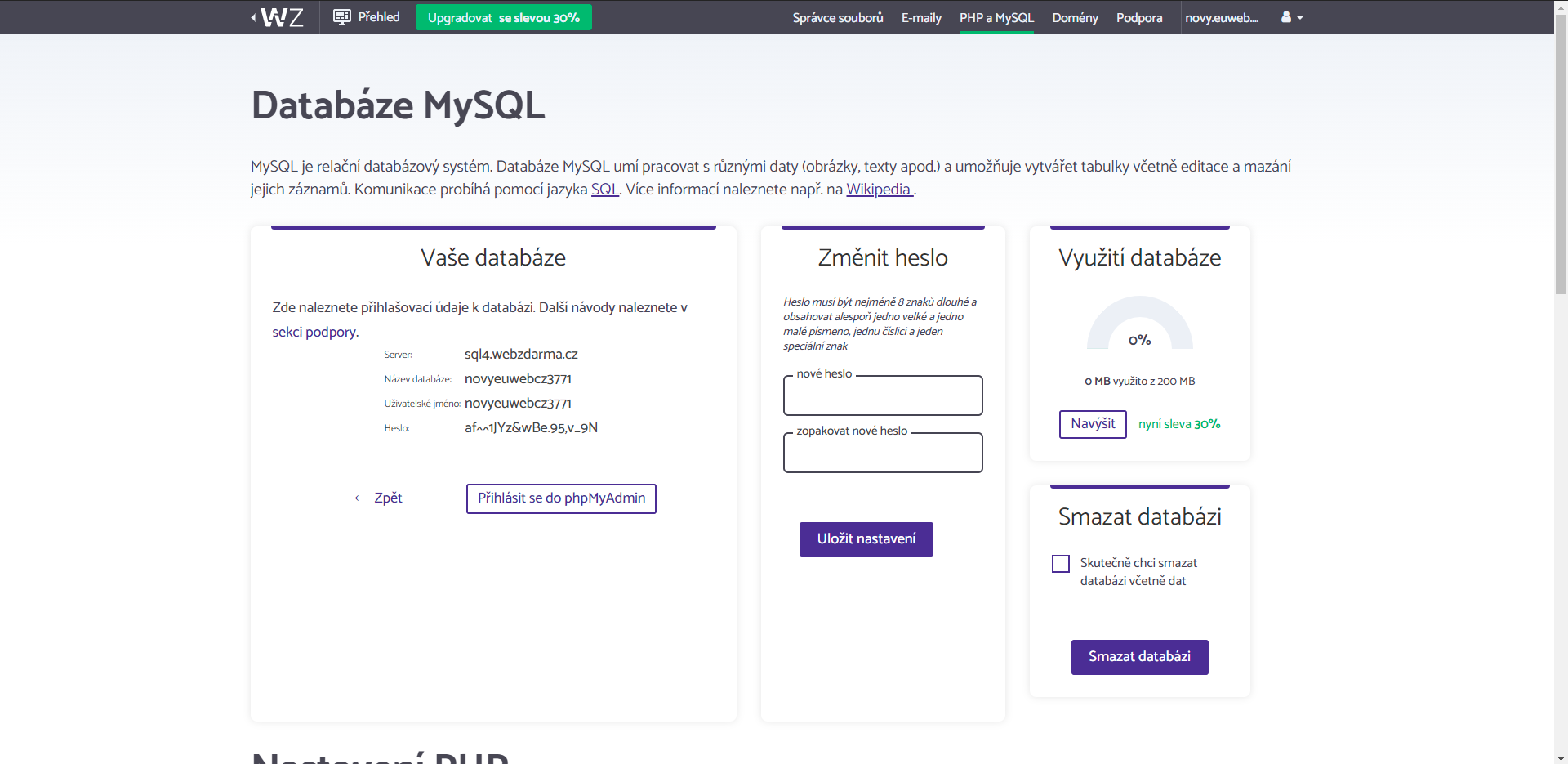Click the 'Využití databáze' card heading
The image size is (1568, 764).
click(1140, 258)
